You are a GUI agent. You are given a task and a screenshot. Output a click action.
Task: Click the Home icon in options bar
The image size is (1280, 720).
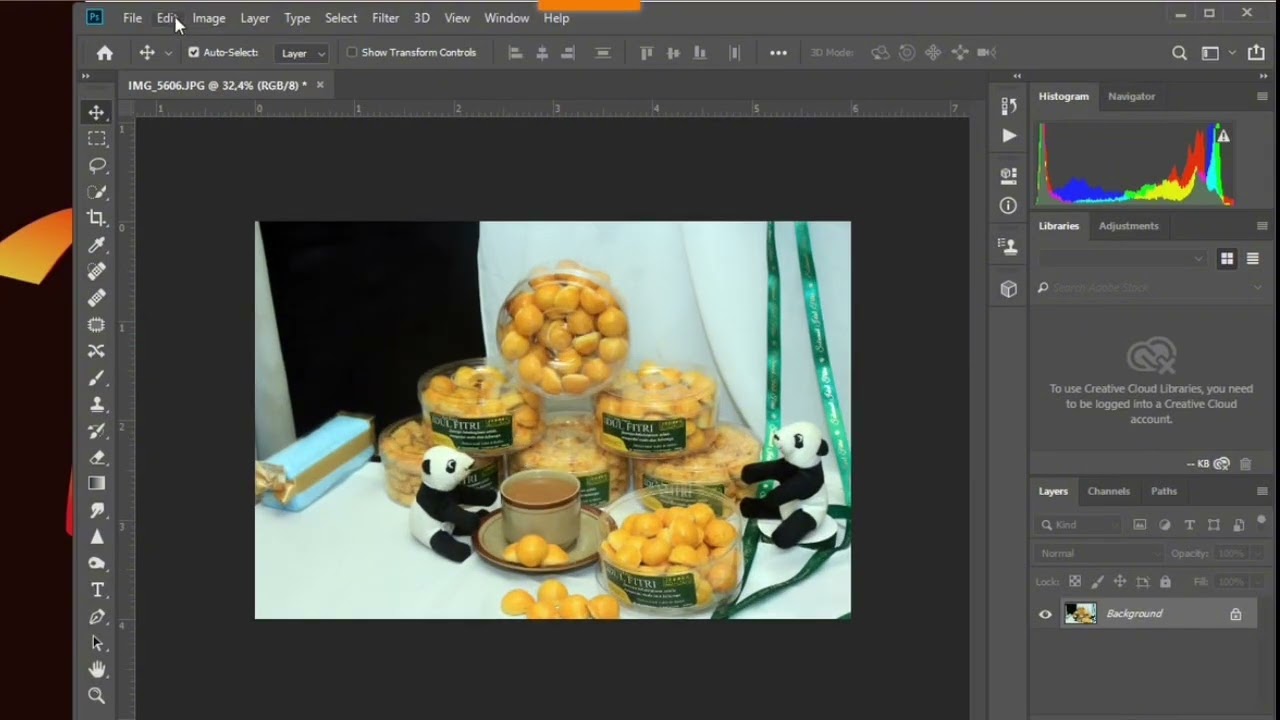click(x=105, y=53)
